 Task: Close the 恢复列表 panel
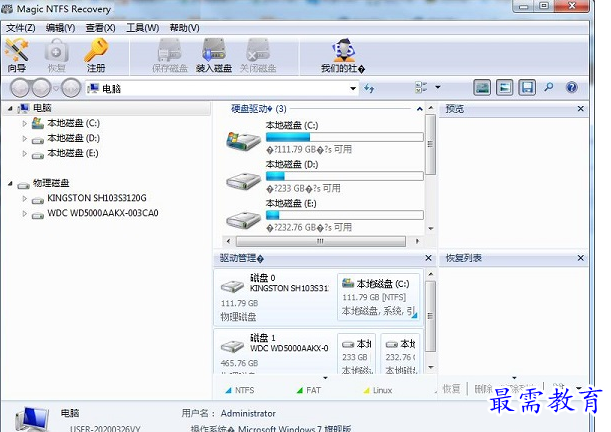pyautogui.click(x=581, y=258)
